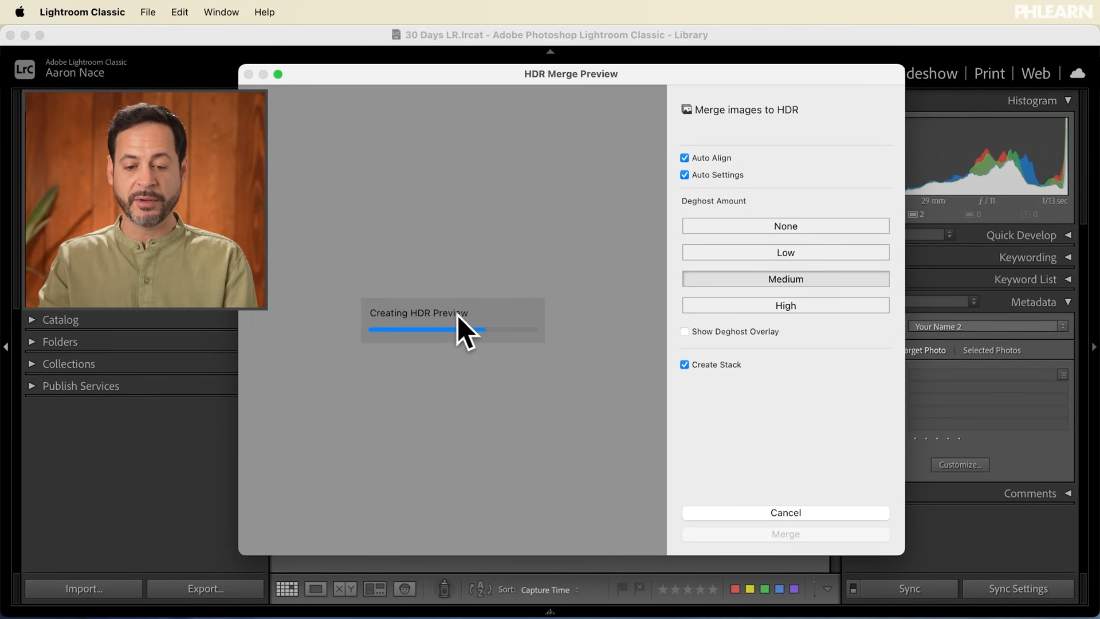Switch to Survey view

(x=375, y=589)
